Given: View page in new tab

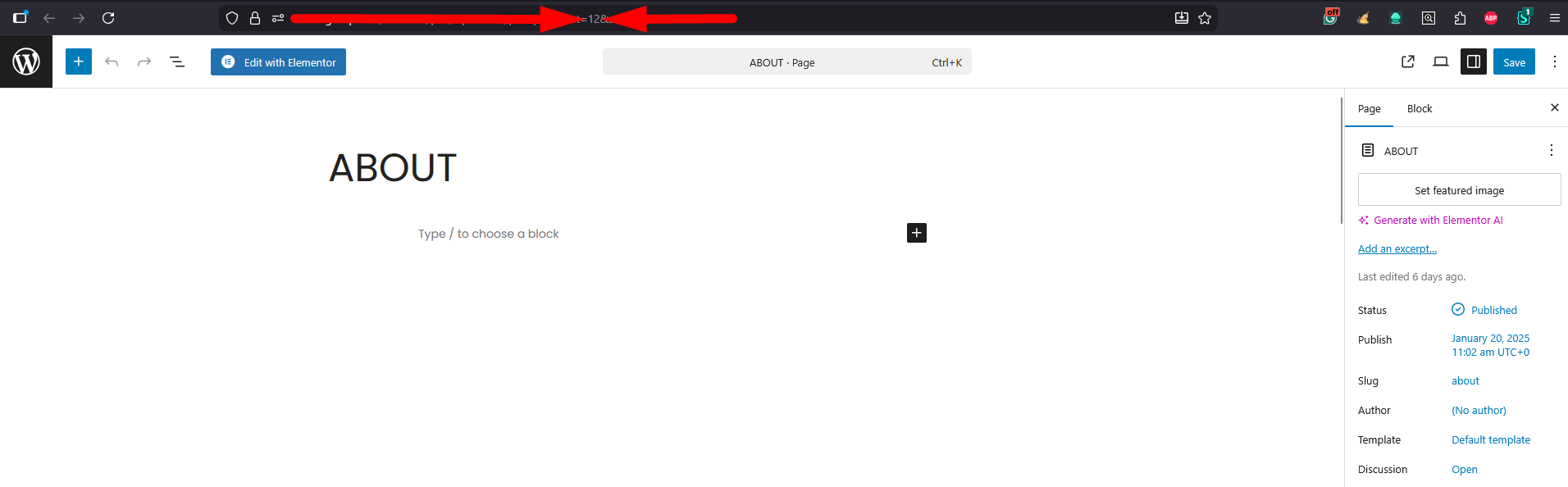Looking at the screenshot, I should click(x=1408, y=61).
